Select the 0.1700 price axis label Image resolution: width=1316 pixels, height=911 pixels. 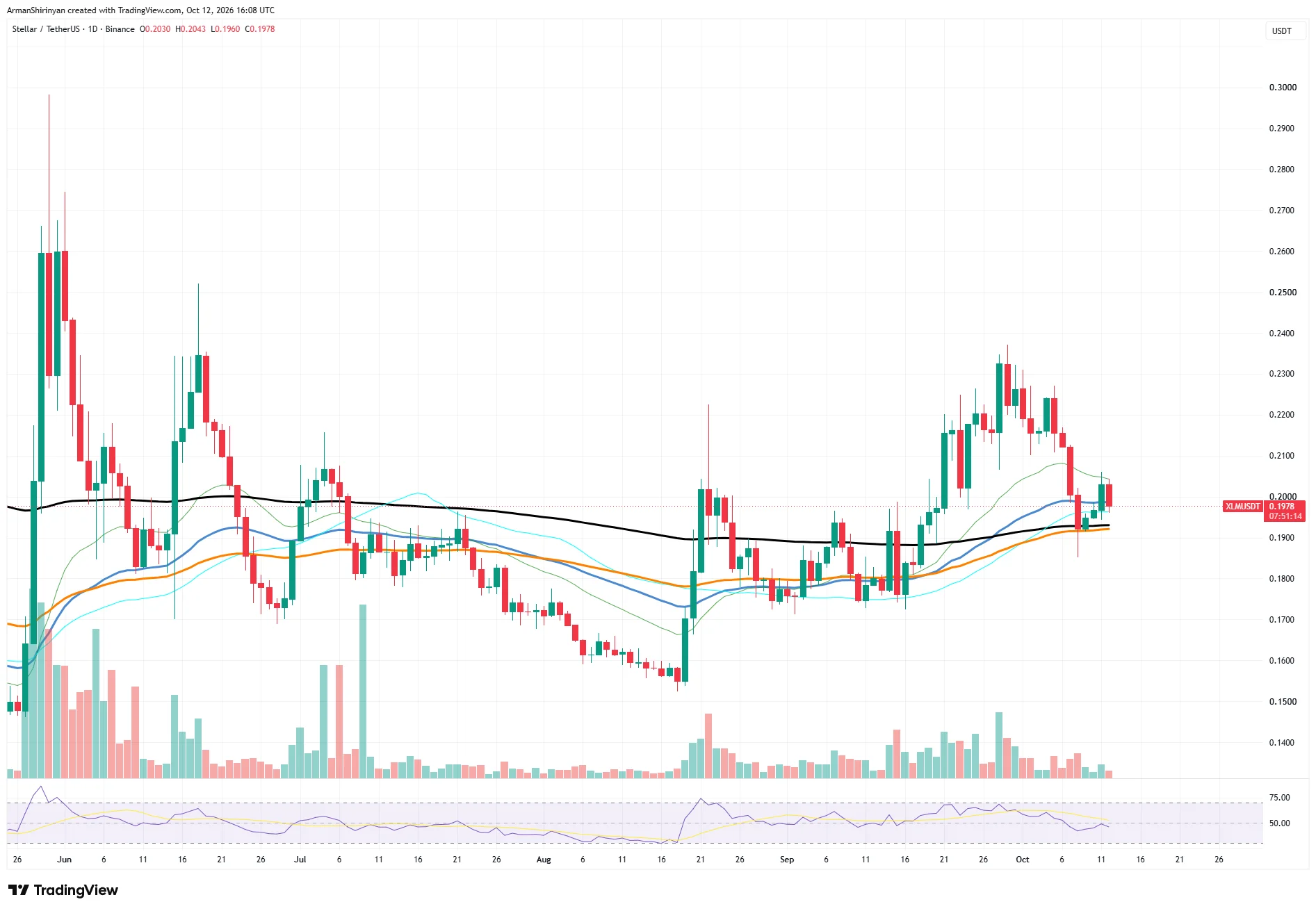point(1283,620)
